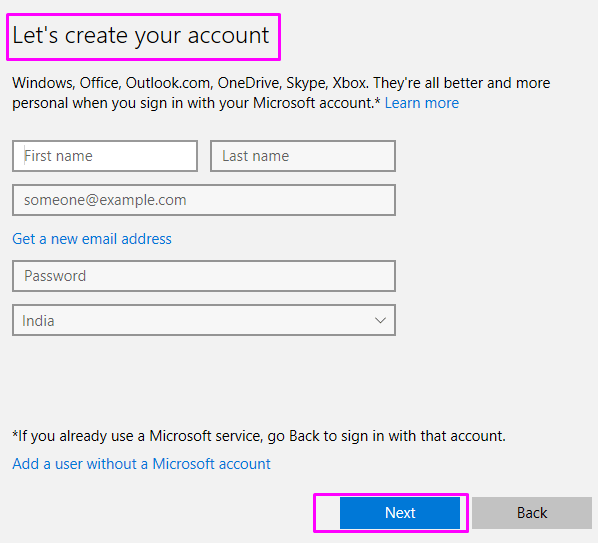598x543 pixels.
Task: Open the Learn more link
Action: [421, 103]
